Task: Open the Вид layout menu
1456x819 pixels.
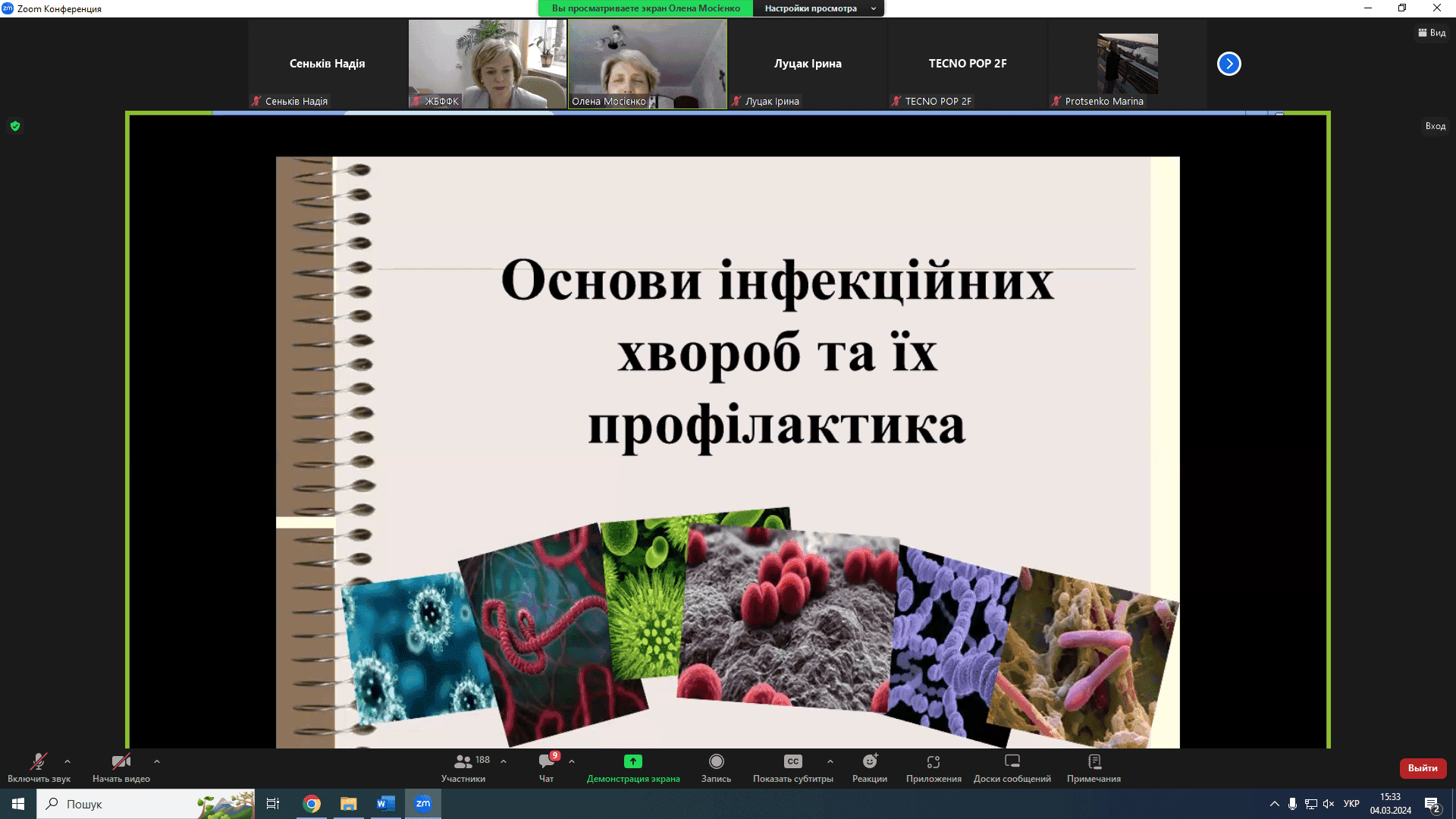Action: click(1432, 33)
